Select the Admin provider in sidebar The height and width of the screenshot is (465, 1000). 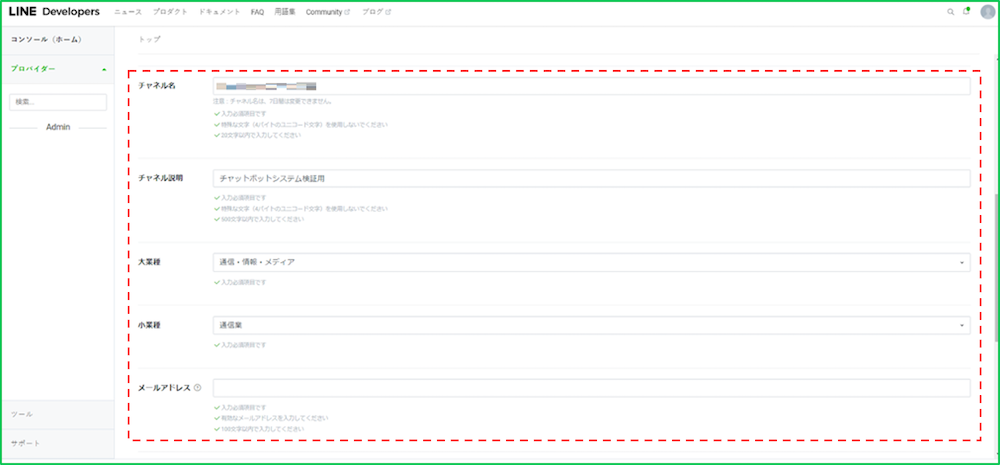coord(58,127)
